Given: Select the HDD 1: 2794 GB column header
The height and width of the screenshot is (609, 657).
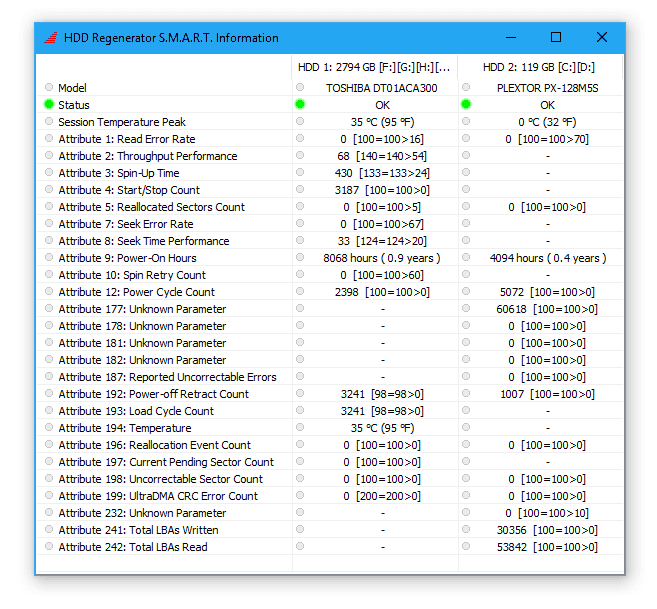Looking at the screenshot, I should pos(375,67).
